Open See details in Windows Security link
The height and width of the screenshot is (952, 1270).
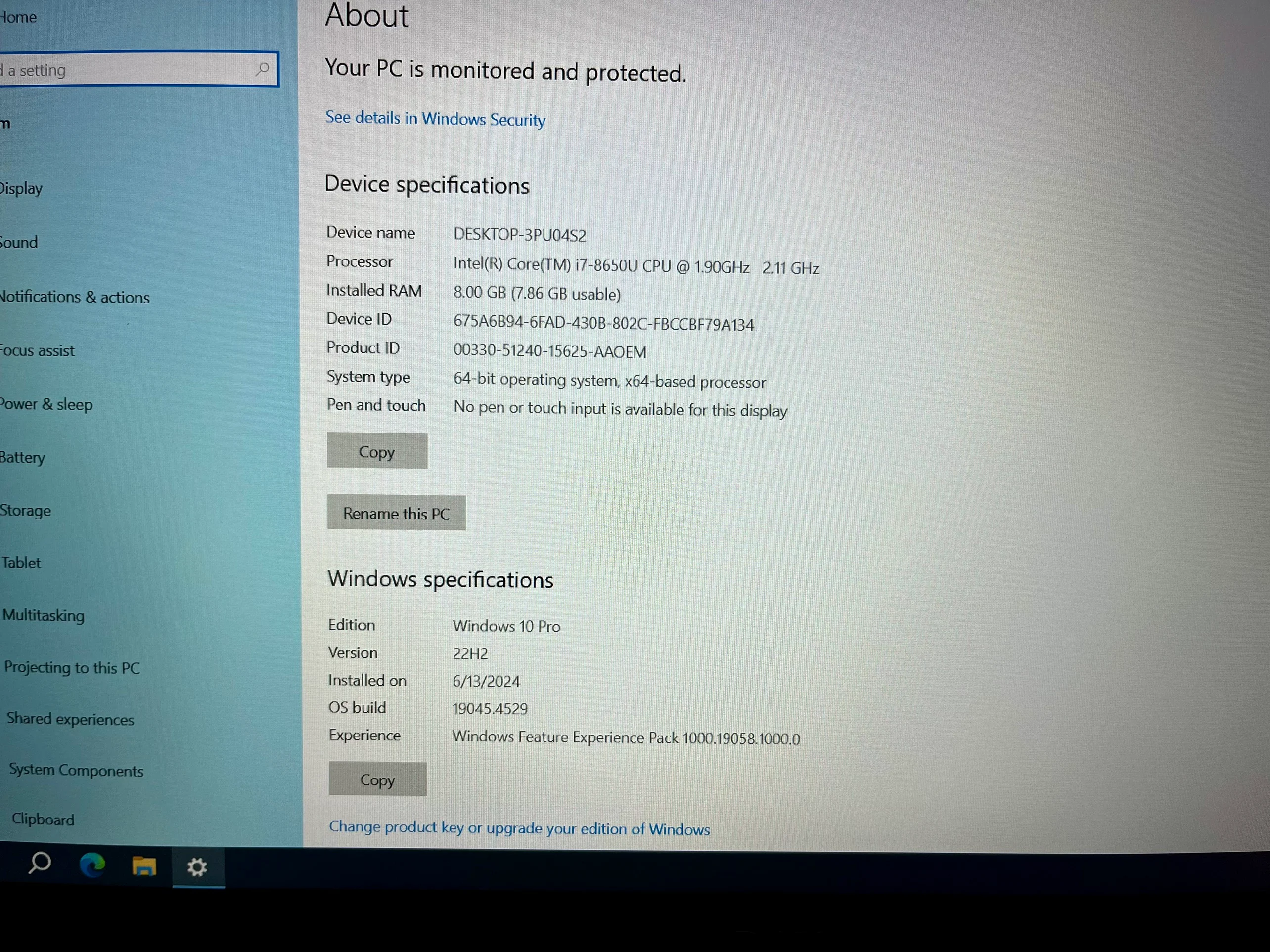tap(435, 119)
